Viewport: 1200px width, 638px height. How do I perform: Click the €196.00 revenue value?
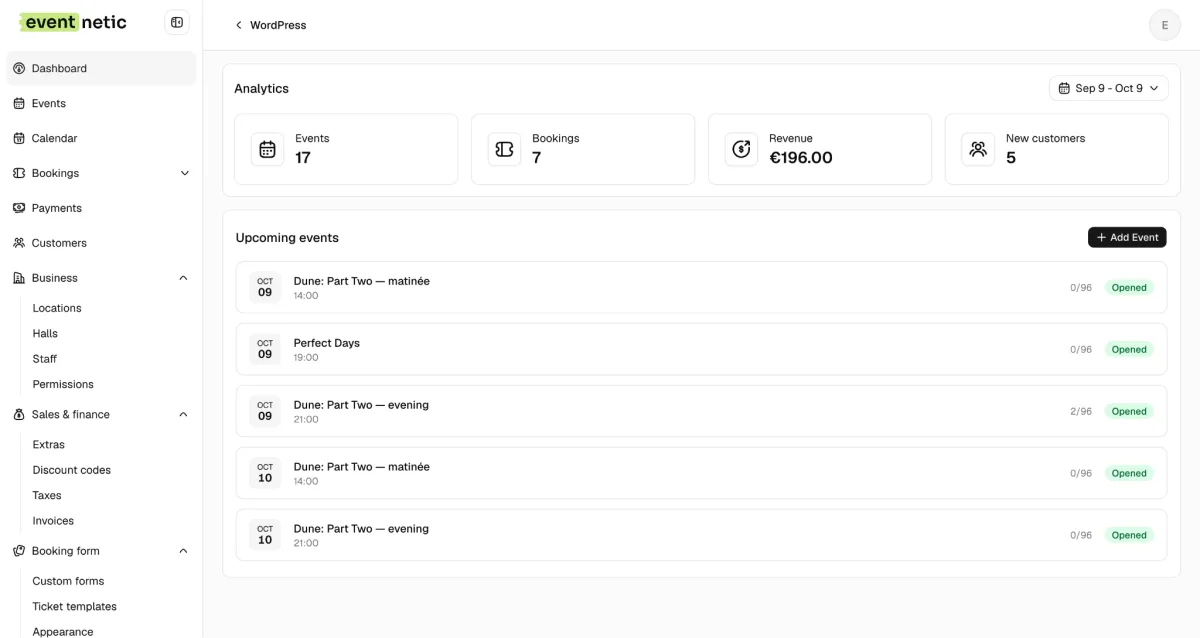point(801,158)
